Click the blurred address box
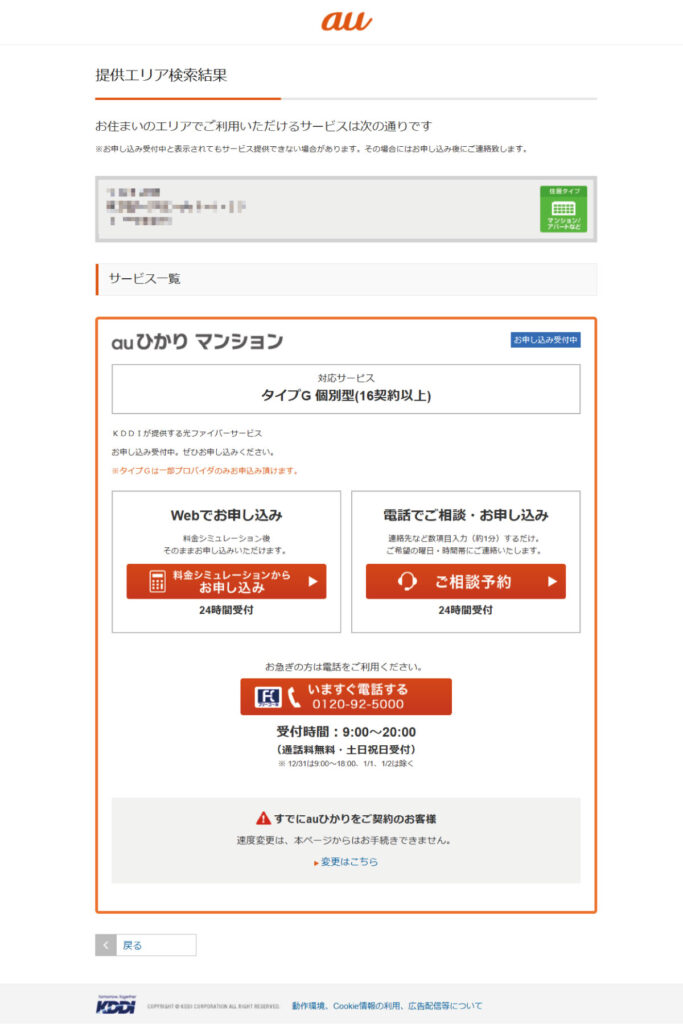 click(346, 209)
